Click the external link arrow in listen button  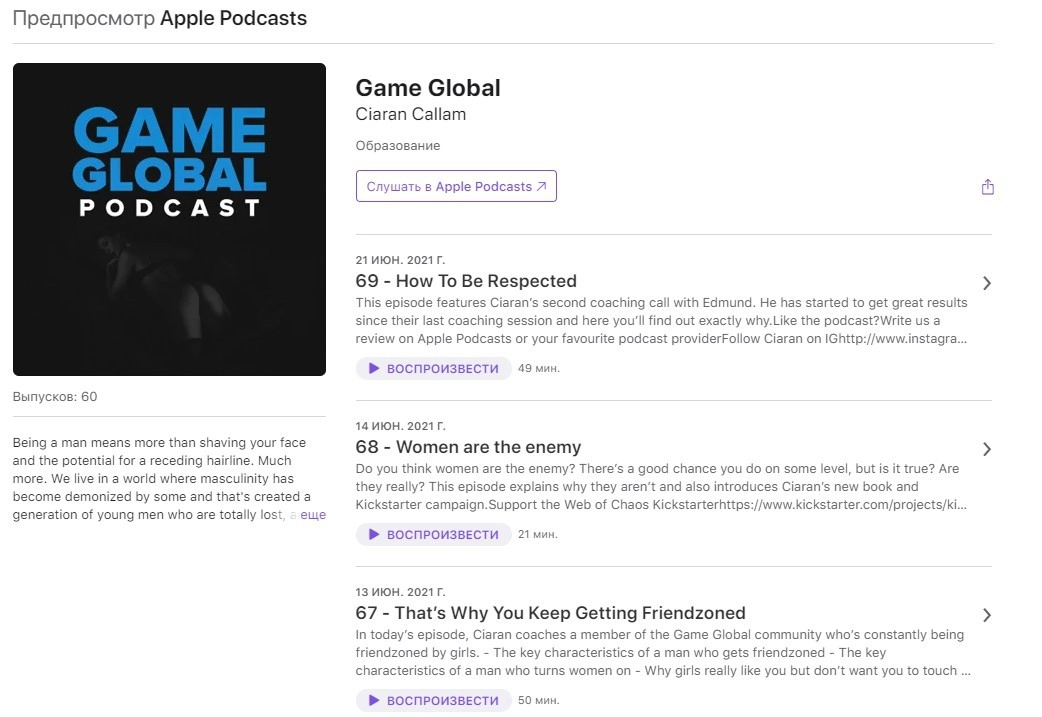(541, 186)
